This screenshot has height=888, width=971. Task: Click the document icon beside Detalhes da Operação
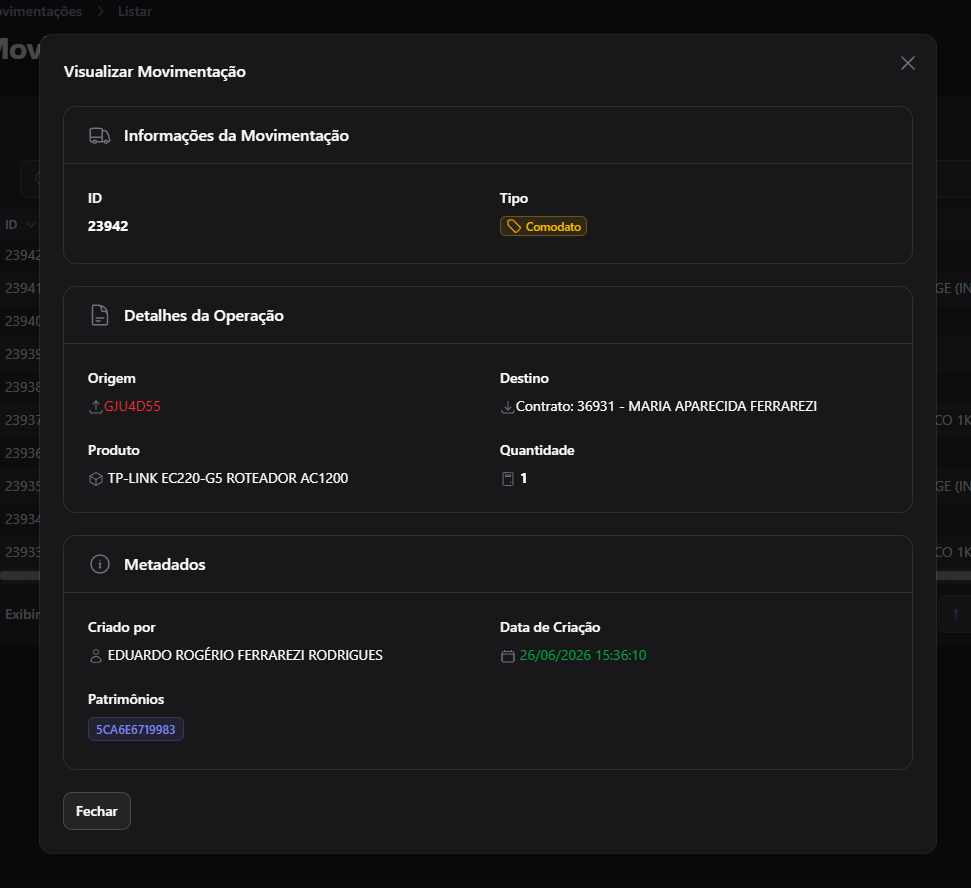coord(100,315)
